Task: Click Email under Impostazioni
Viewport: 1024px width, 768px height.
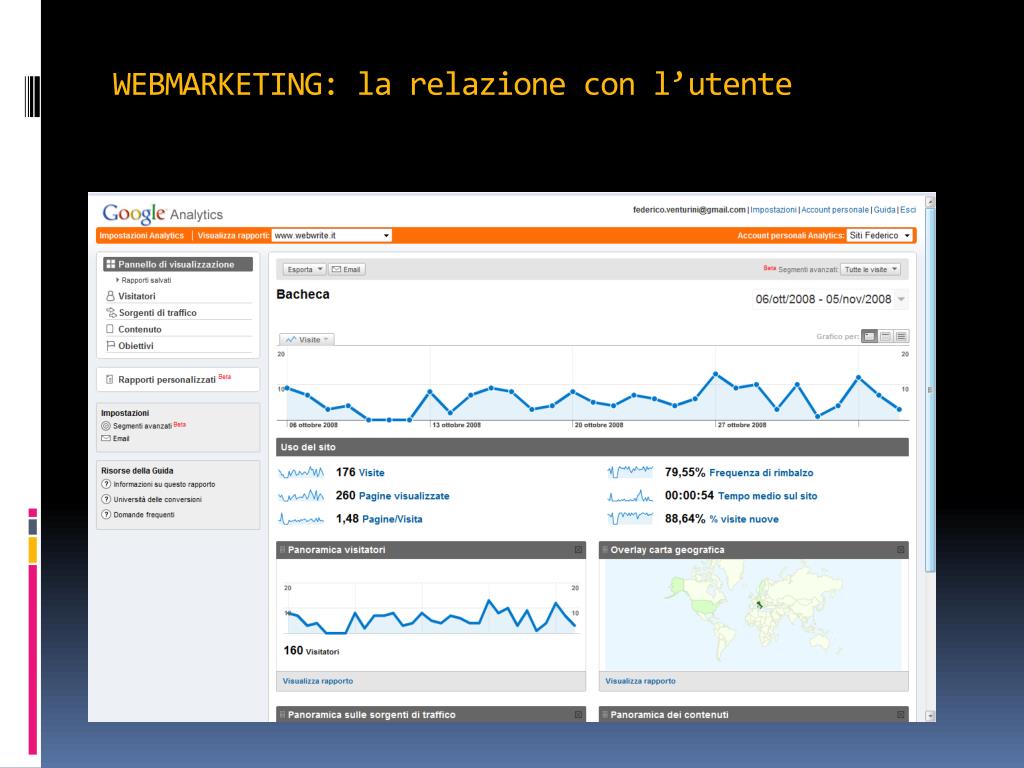Action: (121, 438)
